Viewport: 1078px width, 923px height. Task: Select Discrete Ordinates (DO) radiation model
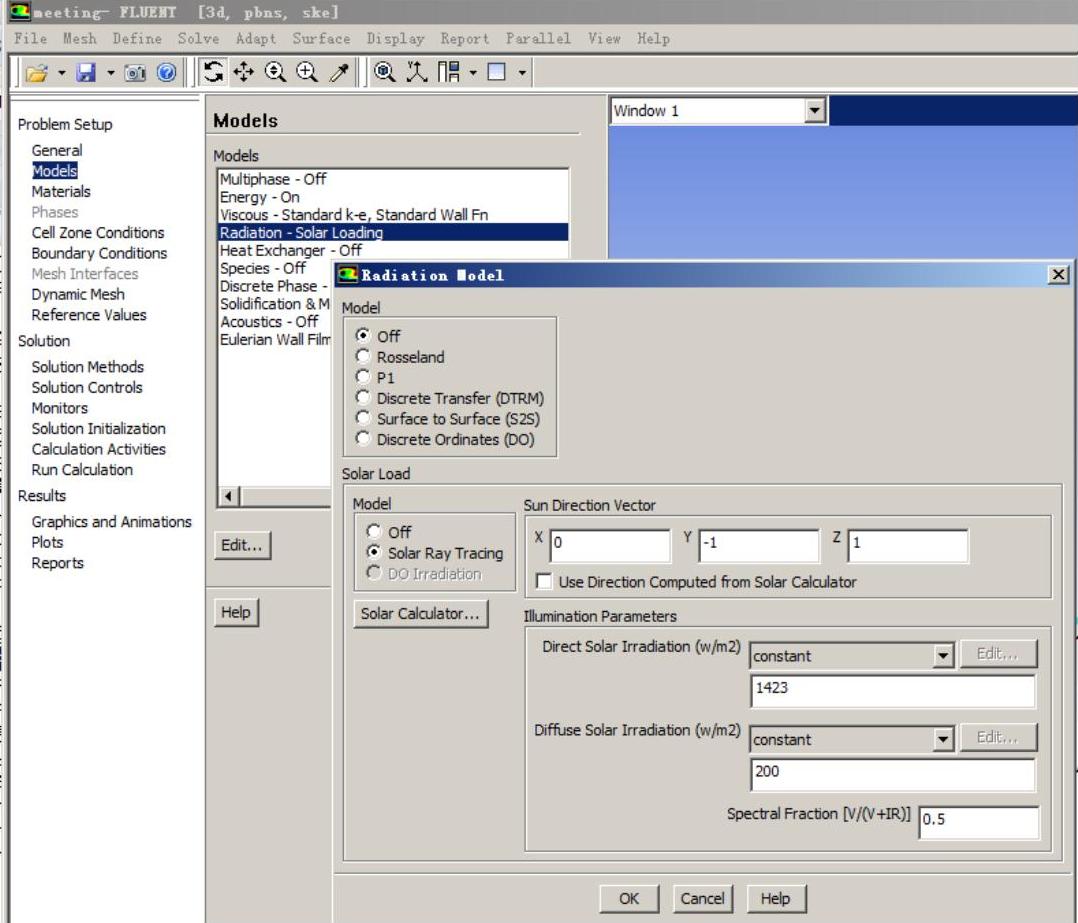364,440
